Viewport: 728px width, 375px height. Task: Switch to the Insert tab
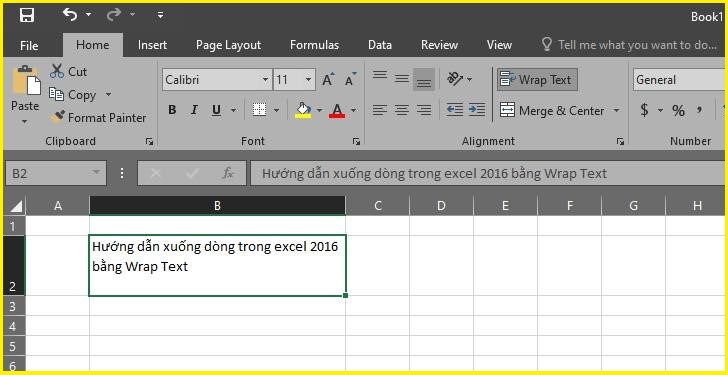point(152,45)
